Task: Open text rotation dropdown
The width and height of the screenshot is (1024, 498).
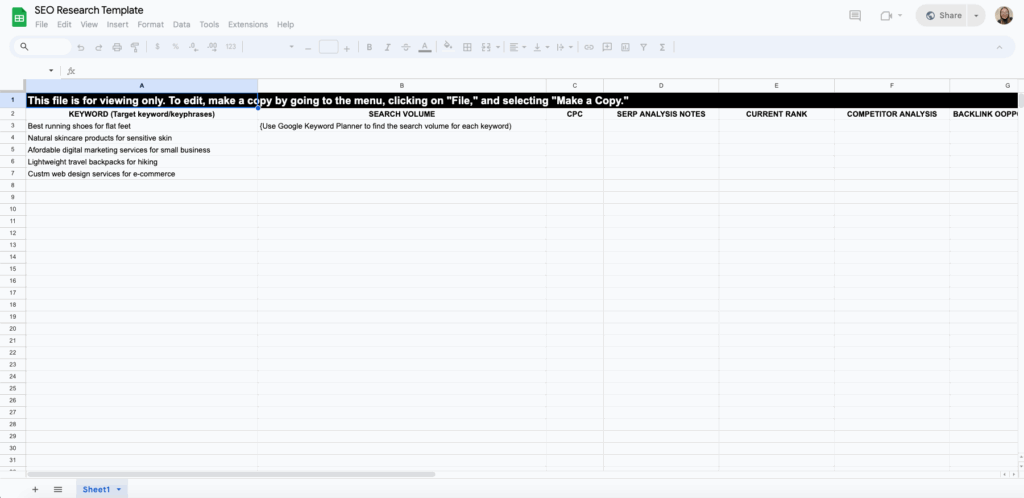Action: click(564, 47)
